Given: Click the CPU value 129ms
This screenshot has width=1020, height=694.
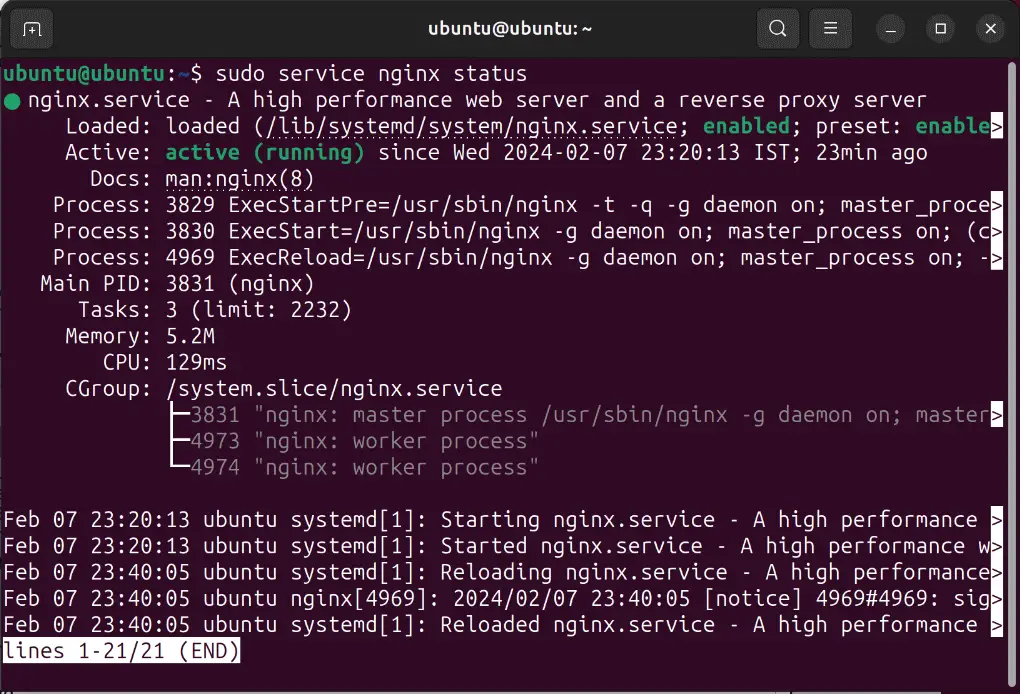Looking at the screenshot, I should (196, 362).
